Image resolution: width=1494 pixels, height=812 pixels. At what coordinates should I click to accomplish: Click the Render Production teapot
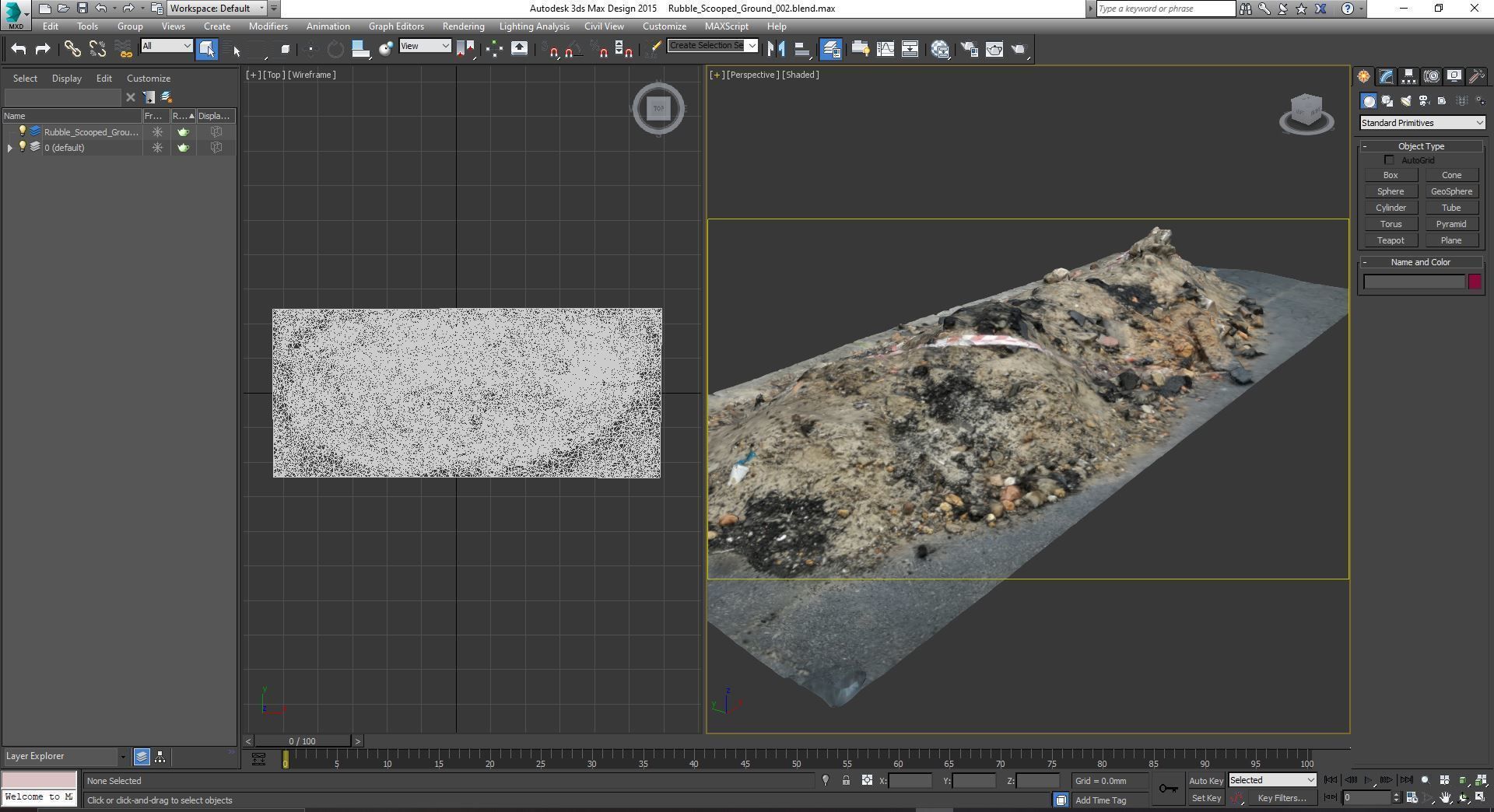click(x=1019, y=49)
